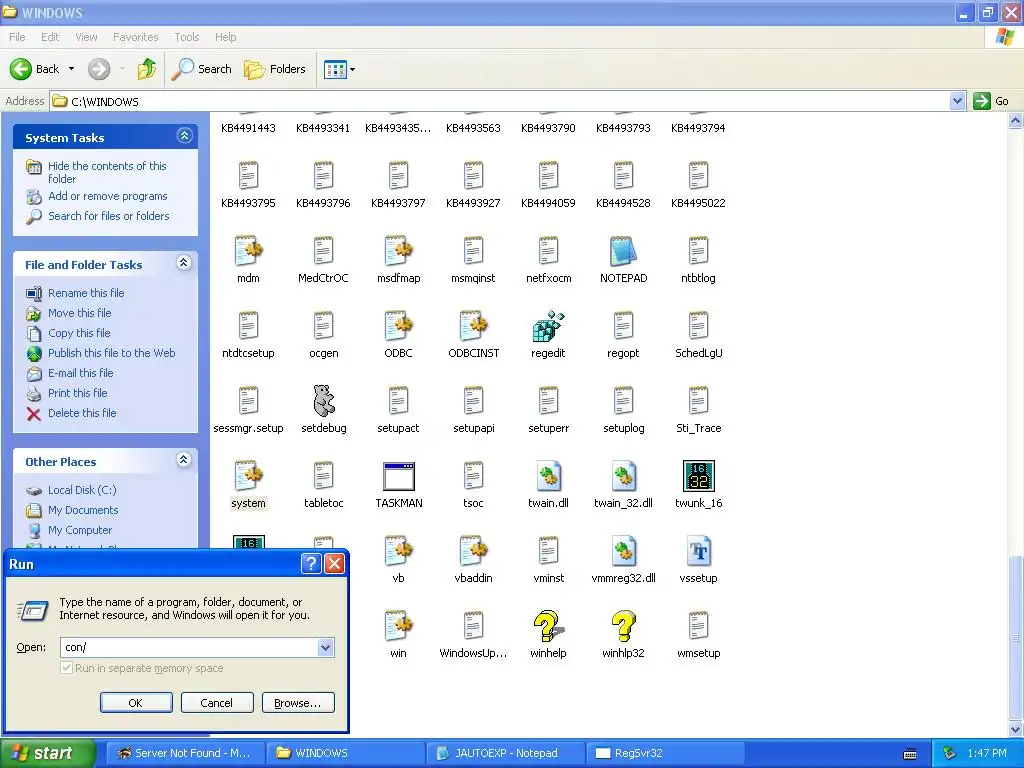
Task: Select the ntbtlog text file
Action: [698, 251]
